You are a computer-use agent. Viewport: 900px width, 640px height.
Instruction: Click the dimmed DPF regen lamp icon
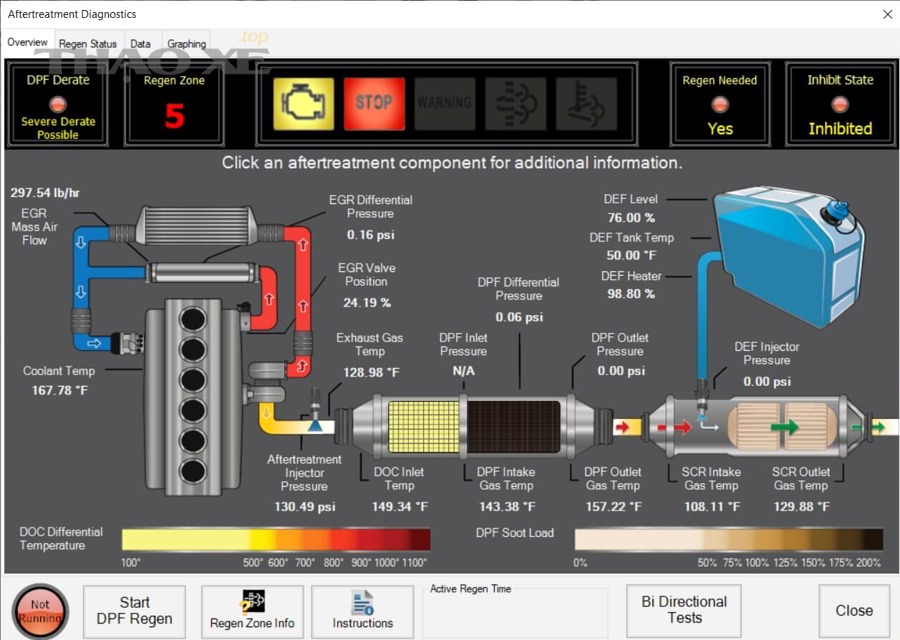click(515, 104)
